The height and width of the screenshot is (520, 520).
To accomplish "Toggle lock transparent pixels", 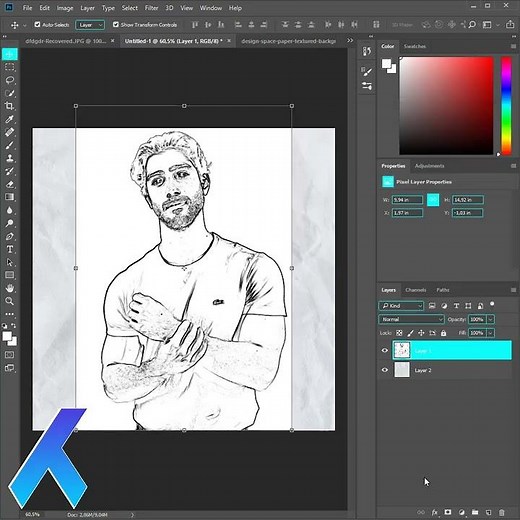I will pos(399,333).
